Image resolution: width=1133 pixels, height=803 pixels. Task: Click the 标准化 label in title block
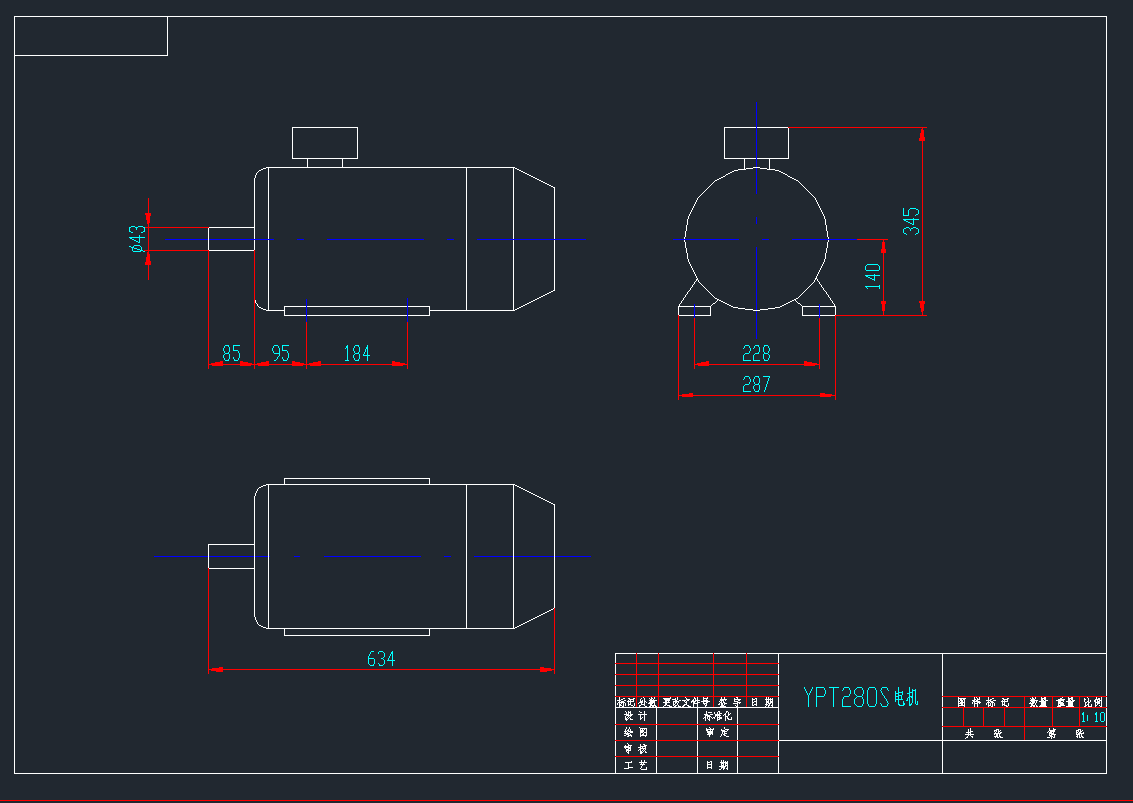pos(717,717)
